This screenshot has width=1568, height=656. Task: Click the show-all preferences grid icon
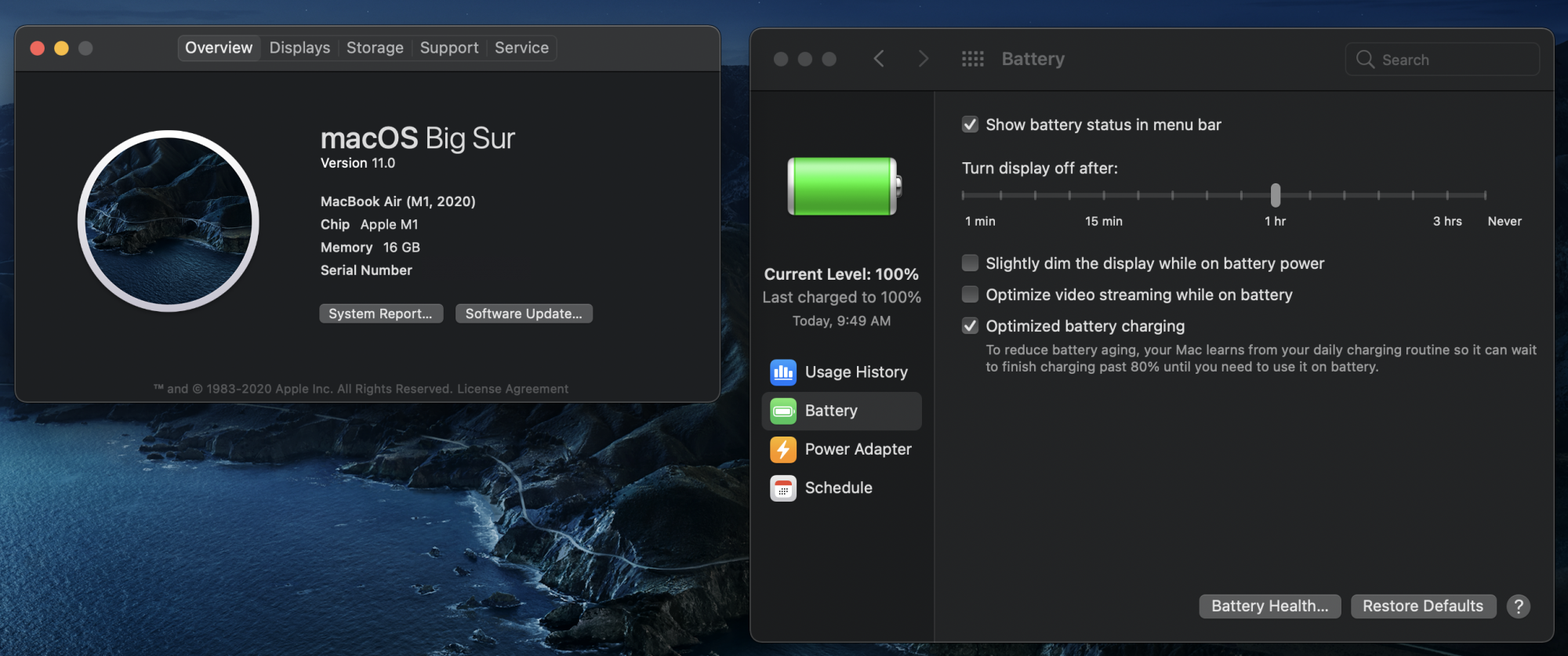(x=972, y=59)
